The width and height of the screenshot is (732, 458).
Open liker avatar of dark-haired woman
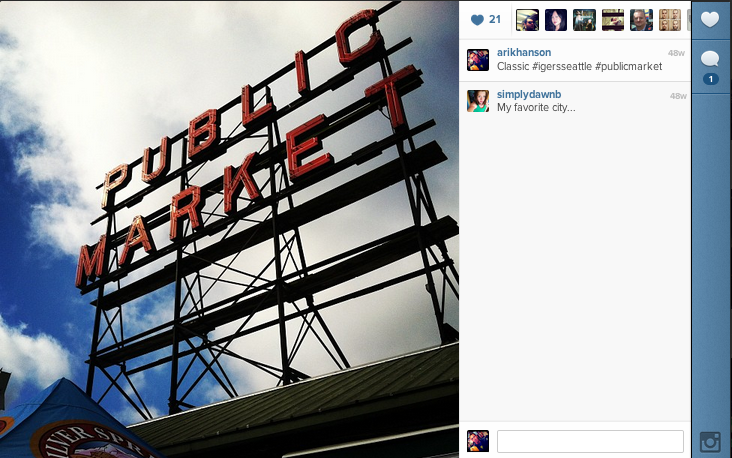(556, 20)
